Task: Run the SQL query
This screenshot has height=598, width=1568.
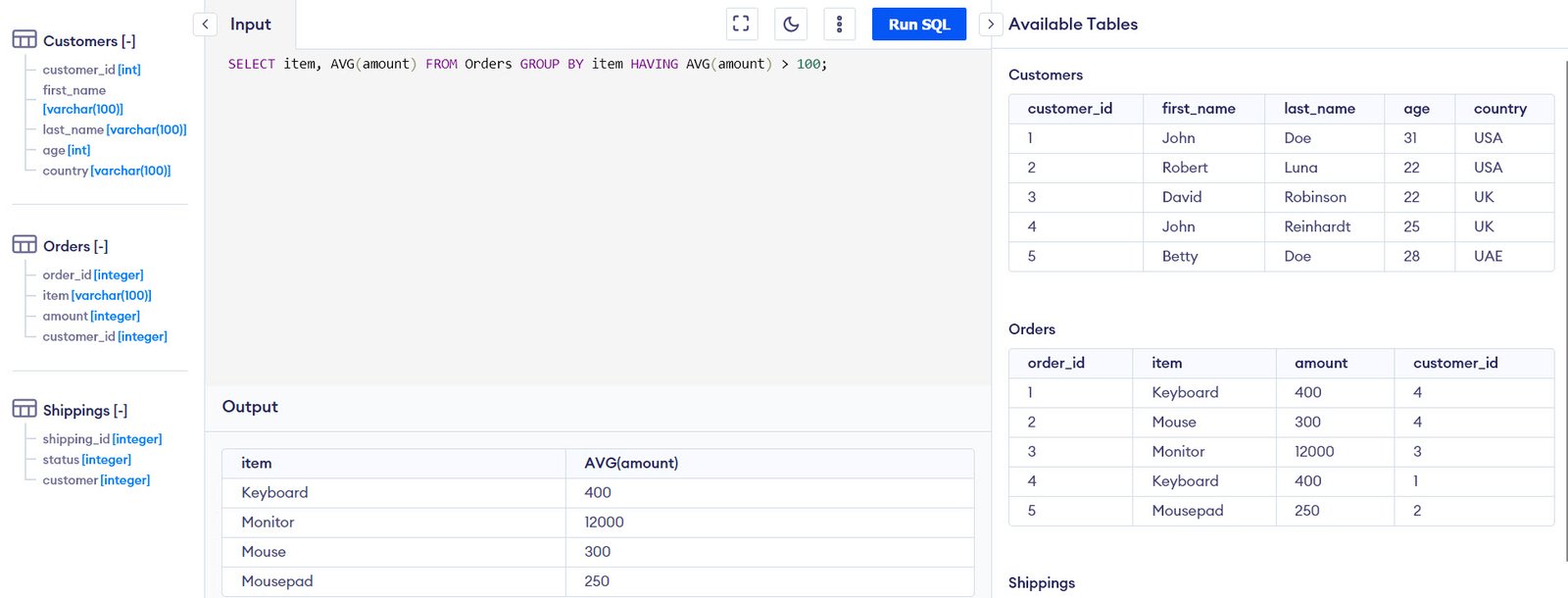Action: 919,25
